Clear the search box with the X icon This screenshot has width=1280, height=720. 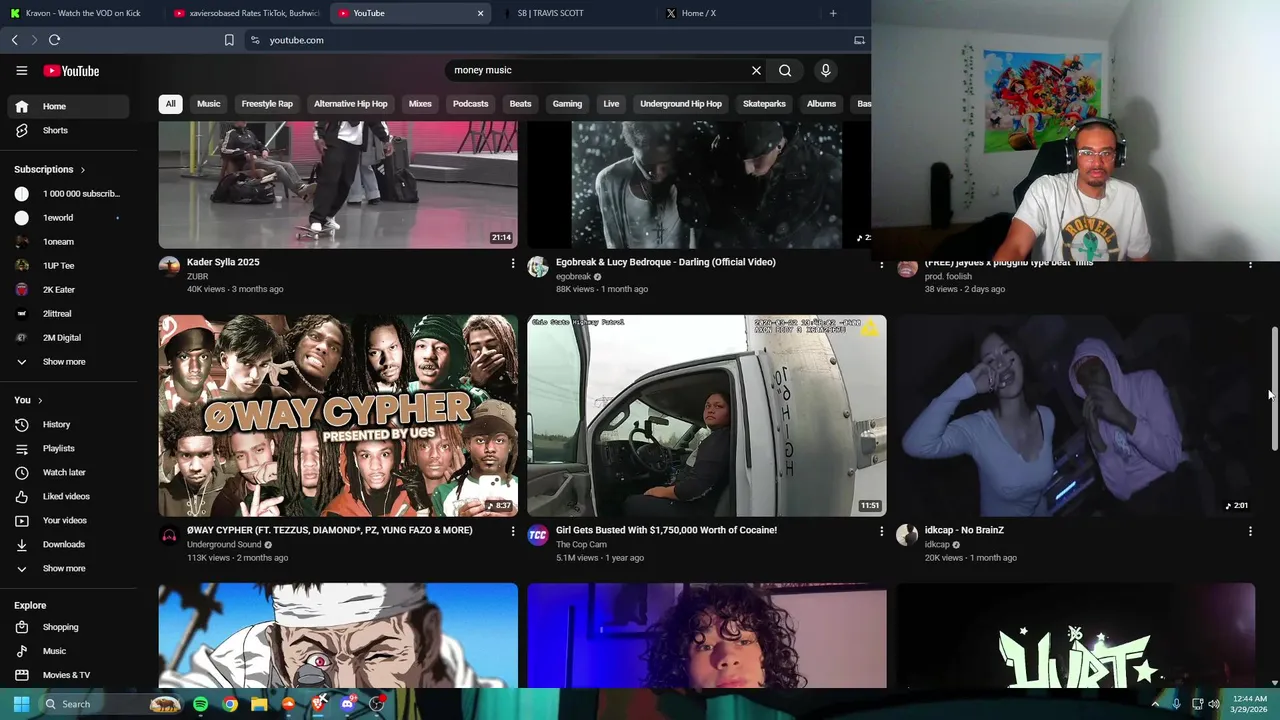(x=756, y=70)
